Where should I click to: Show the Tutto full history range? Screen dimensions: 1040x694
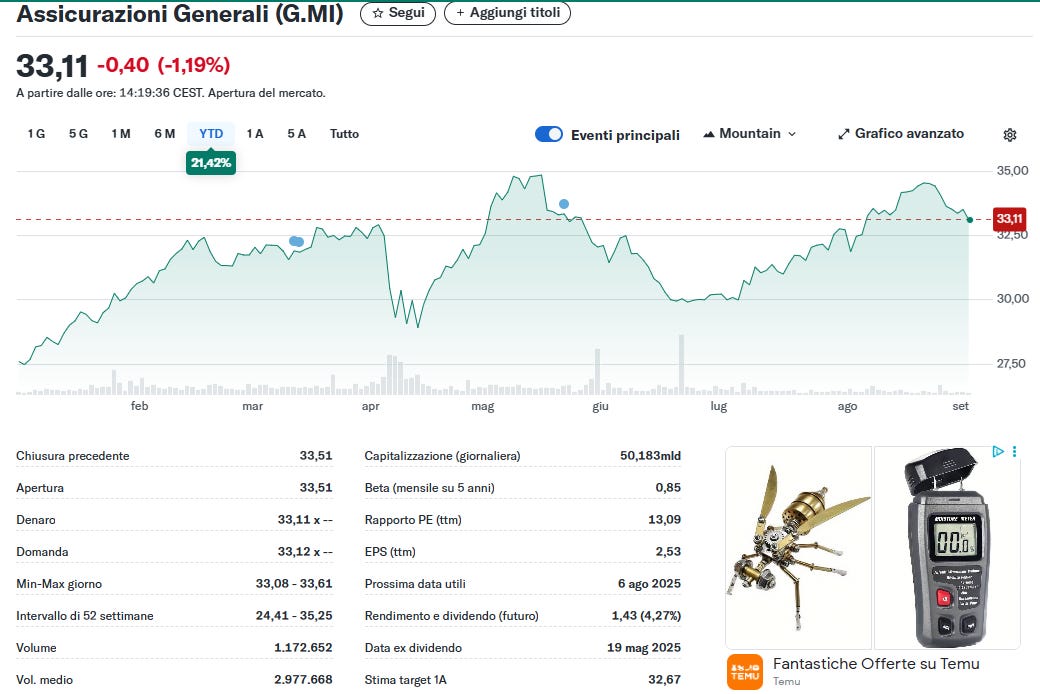(344, 134)
